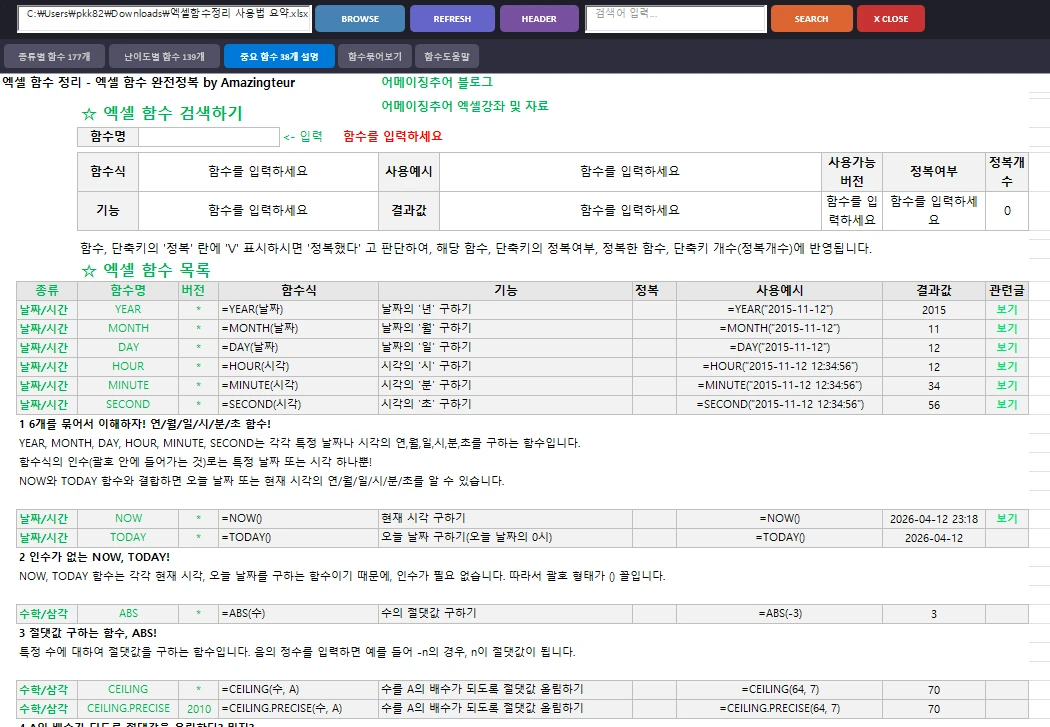
Task: Click the 정복개수 value 0 cell
Action: [1006, 211]
